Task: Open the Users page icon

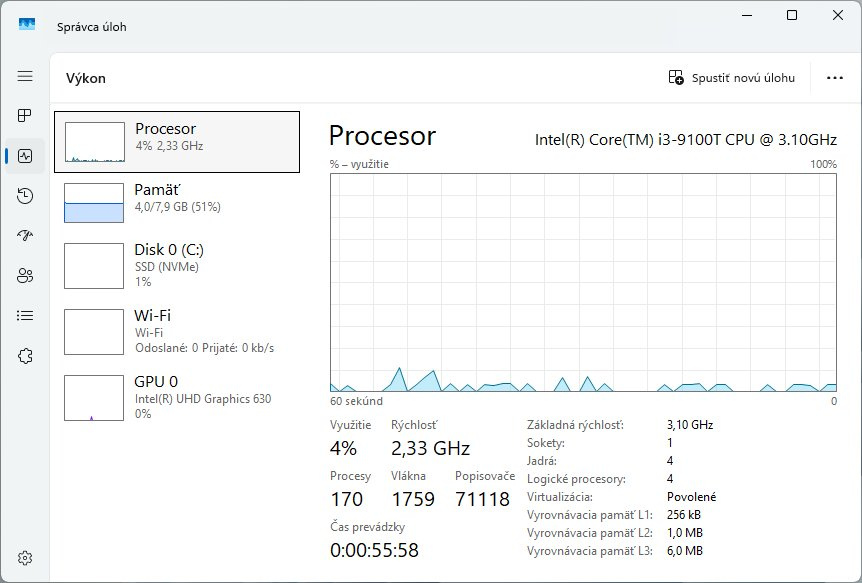Action: [x=25, y=276]
